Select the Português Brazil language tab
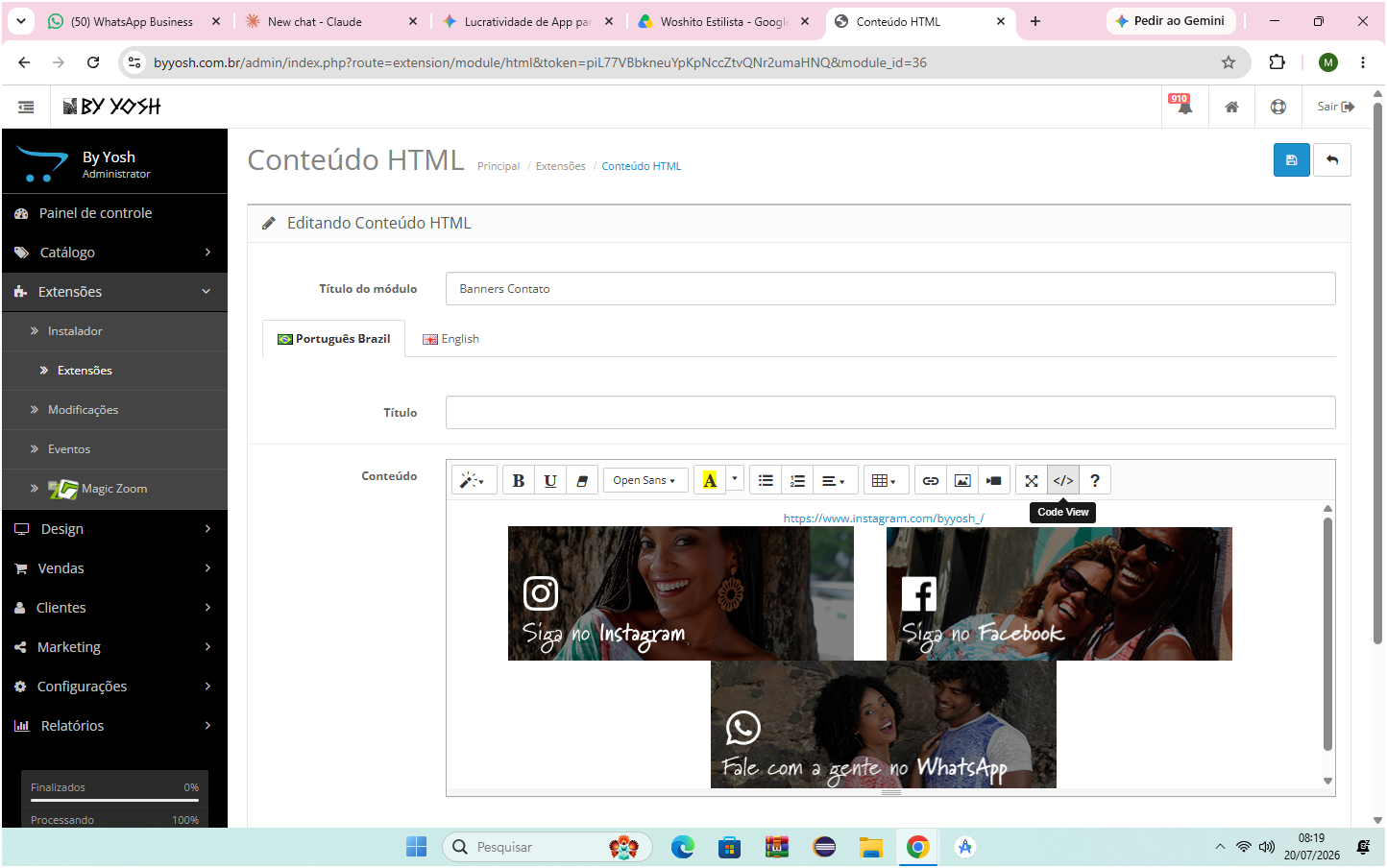 [x=333, y=339]
